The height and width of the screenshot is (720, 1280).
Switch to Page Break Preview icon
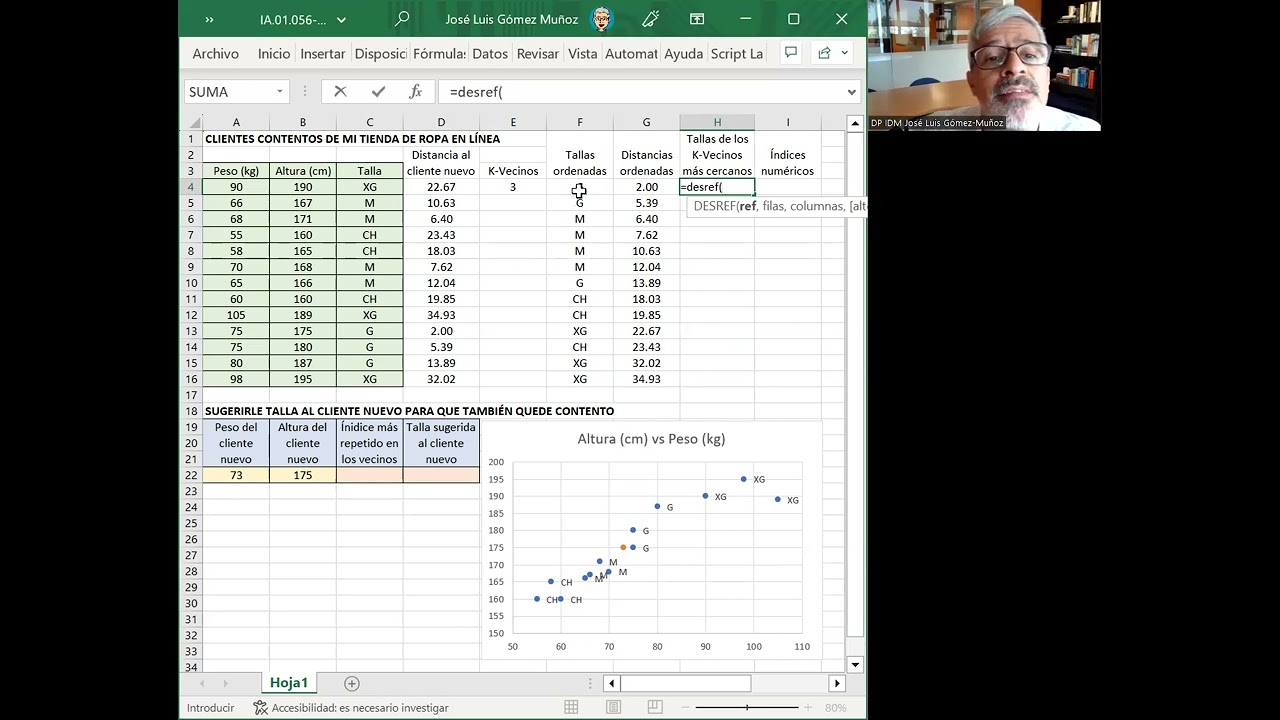click(657, 707)
